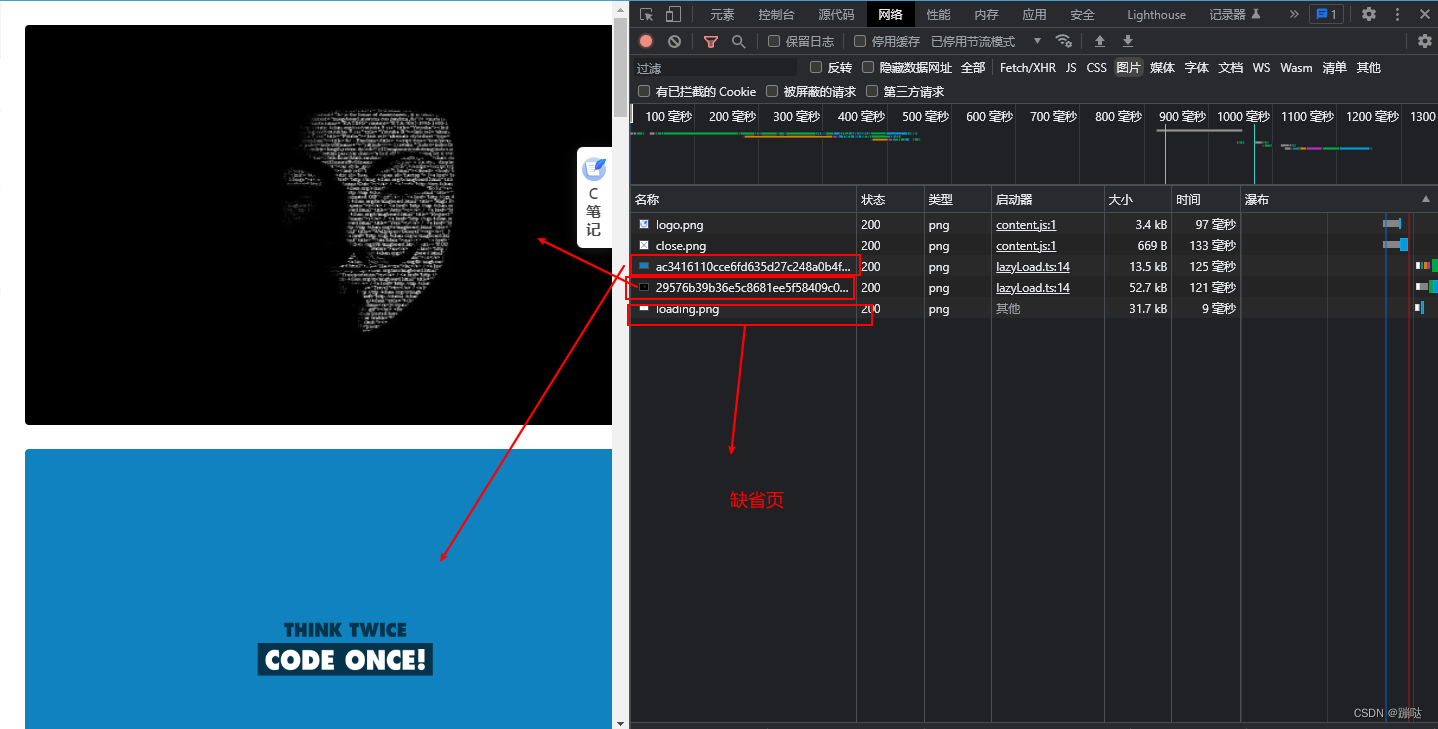This screenshot has width=1438, height=729.
Task: Open the network panel settings gear
Action: (1425, 41)
